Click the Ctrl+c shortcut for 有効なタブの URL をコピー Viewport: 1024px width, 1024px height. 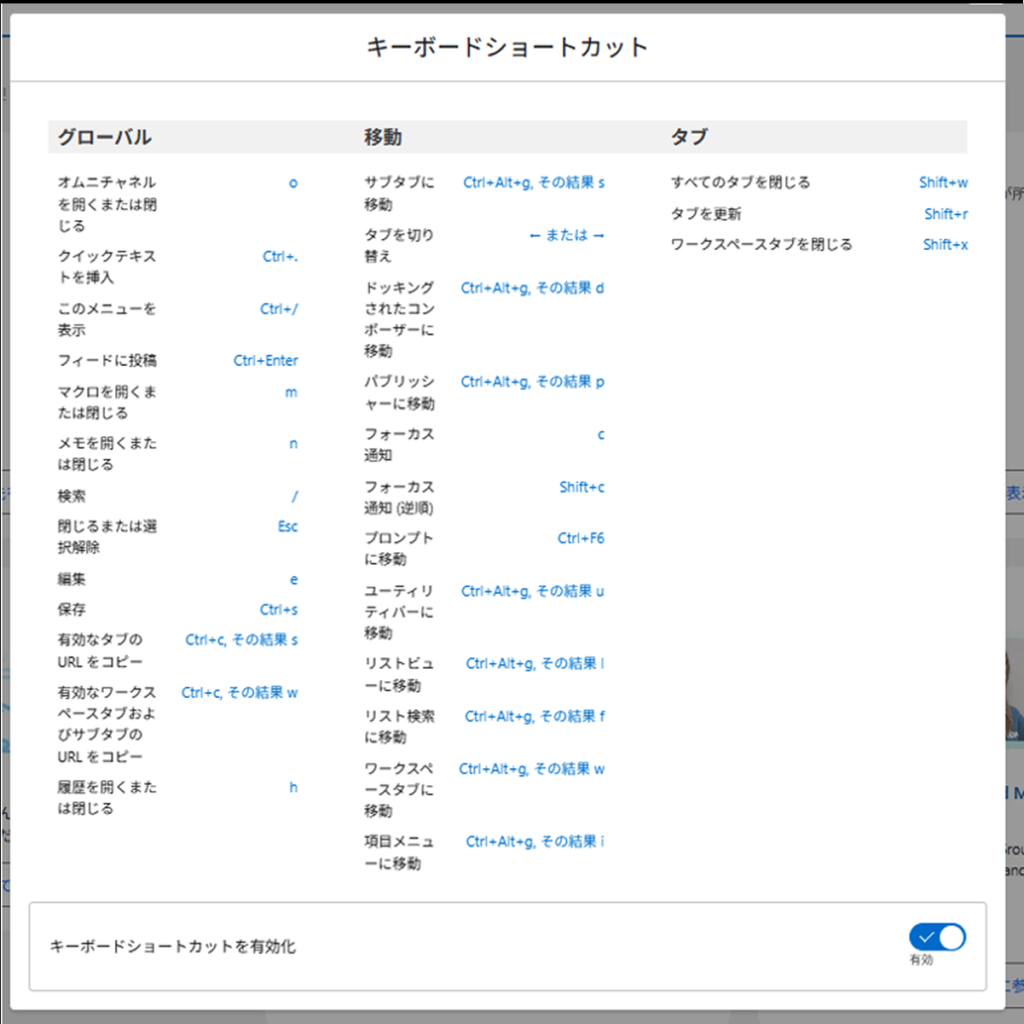[241, 640]
